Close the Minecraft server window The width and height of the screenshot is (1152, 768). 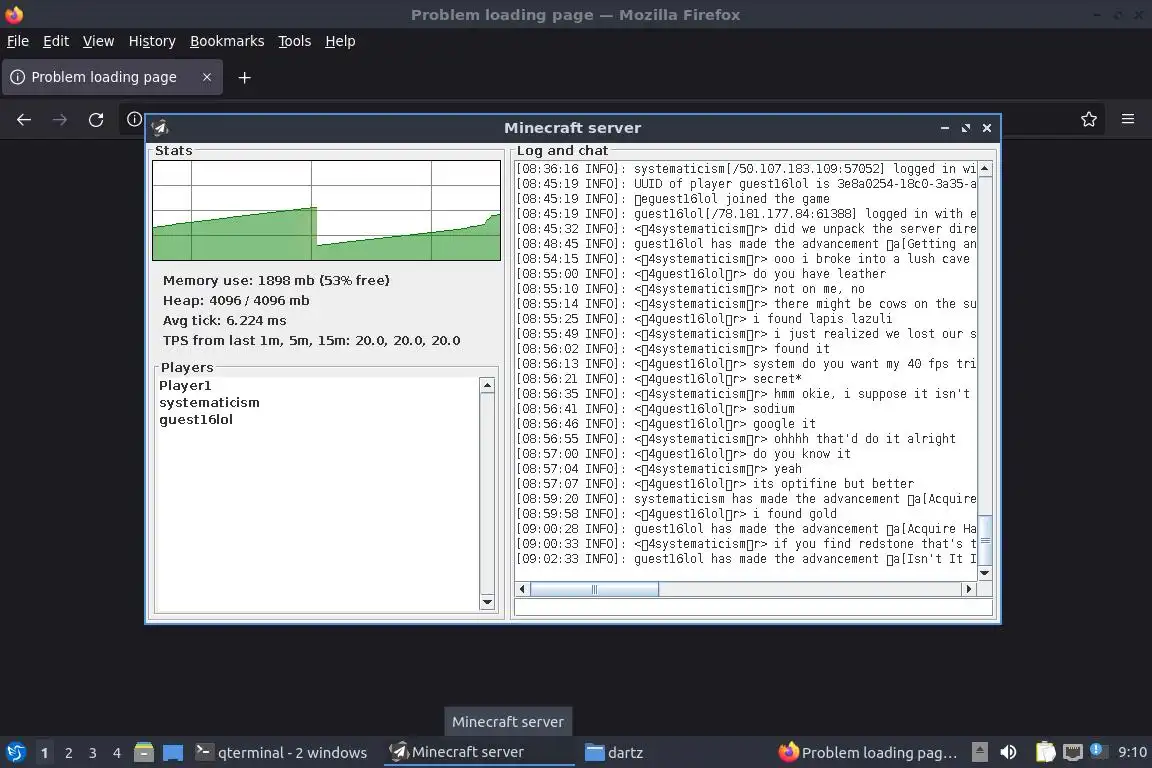(x=987, y=128)
